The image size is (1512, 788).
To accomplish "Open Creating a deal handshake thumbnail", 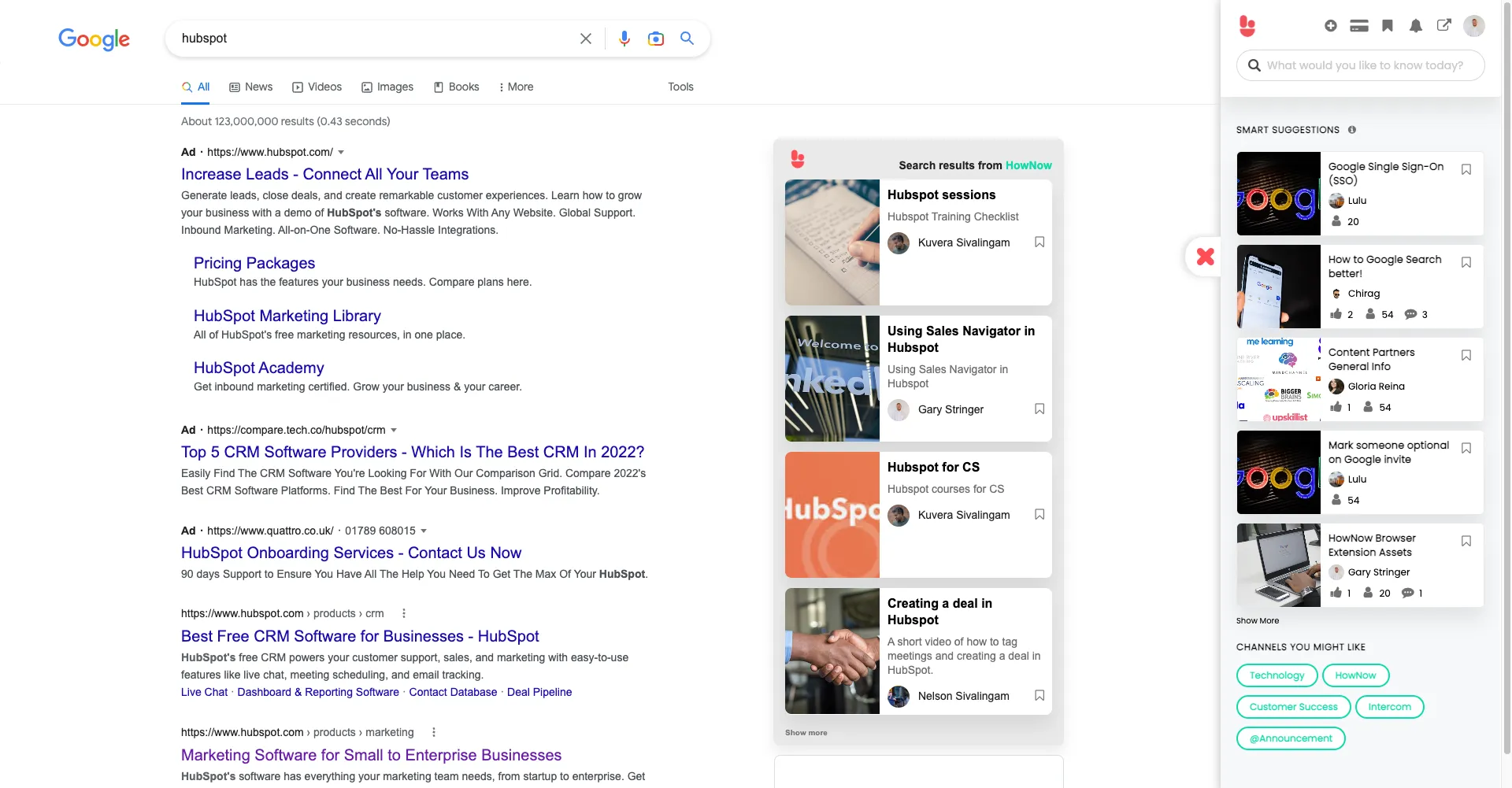I will click(832, 651).
